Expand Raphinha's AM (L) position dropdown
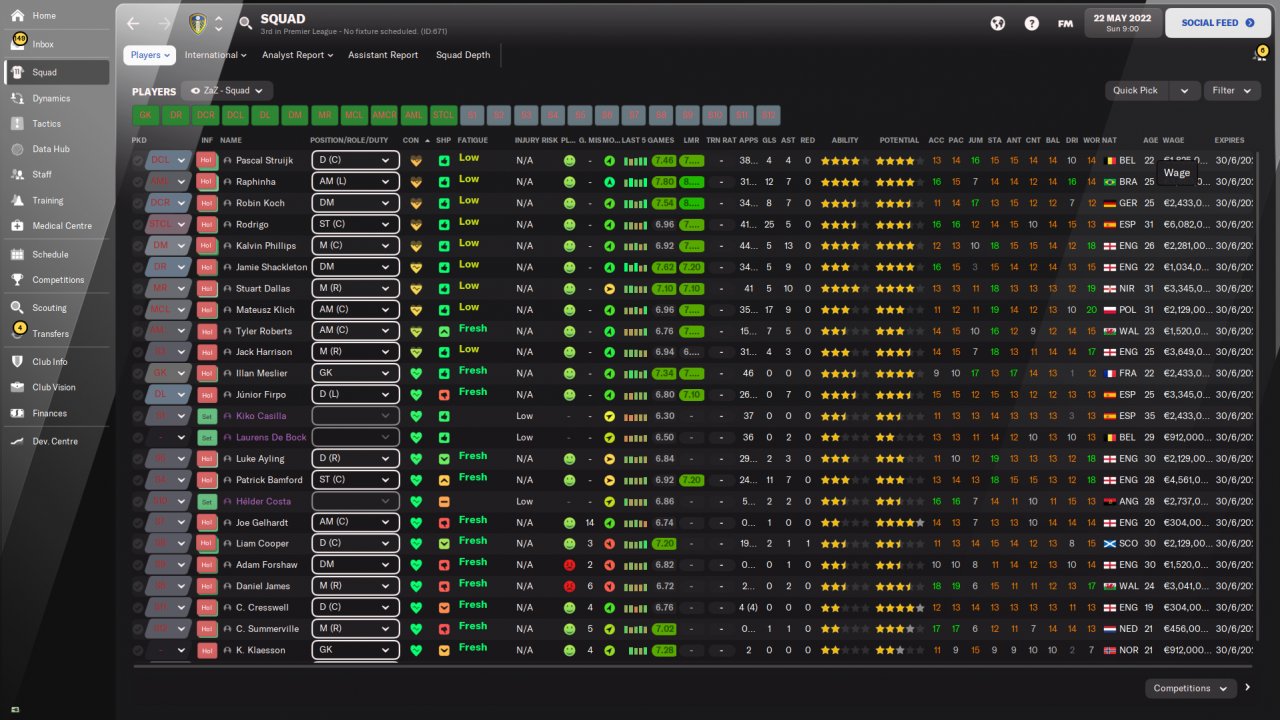Image resolution: width=1280 pixels, height=720 pixels. tap(384, 182)
